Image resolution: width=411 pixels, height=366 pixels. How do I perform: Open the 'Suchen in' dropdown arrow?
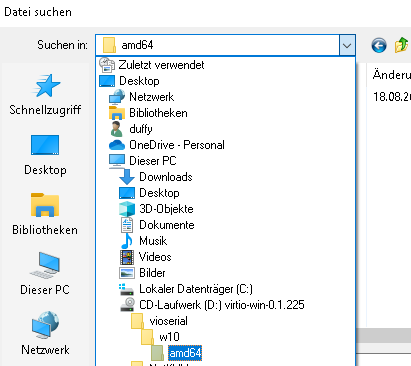tap(347, 45)
